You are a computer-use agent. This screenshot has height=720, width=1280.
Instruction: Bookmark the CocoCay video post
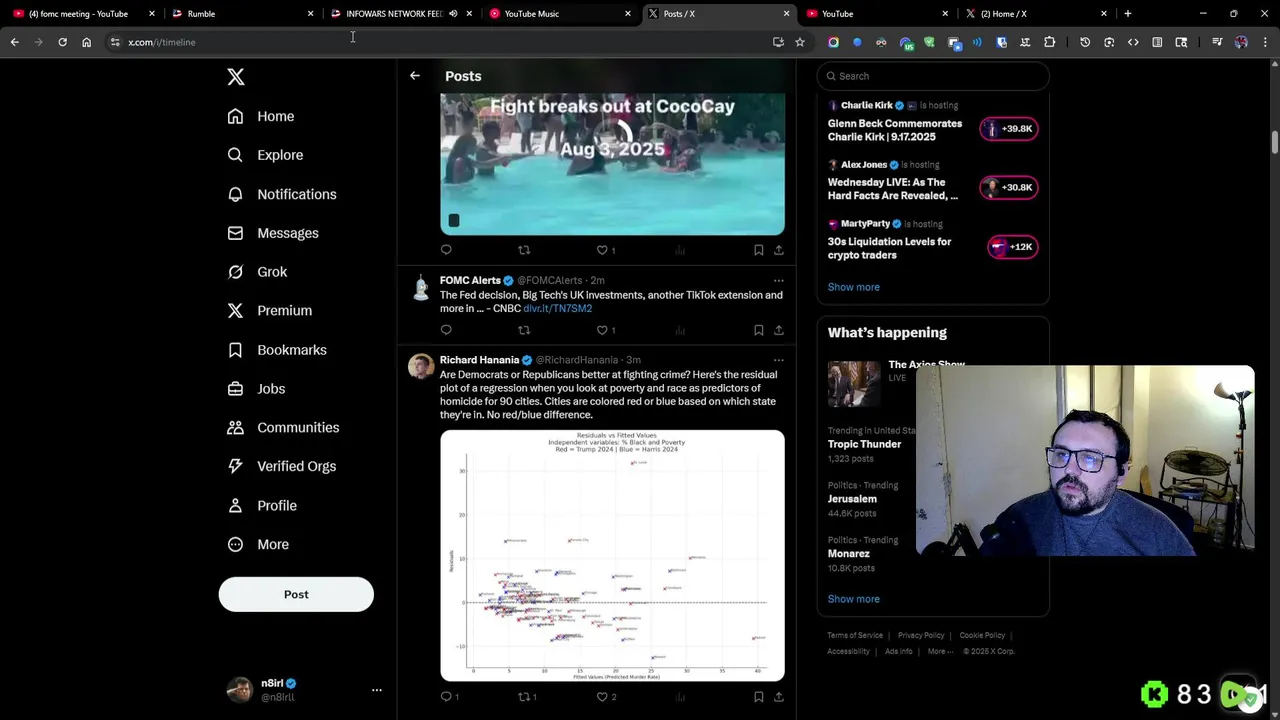(758, 250)
